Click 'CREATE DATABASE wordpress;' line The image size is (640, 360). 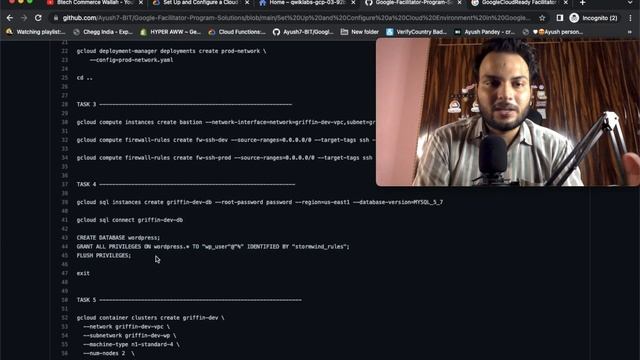tap(118, 238)
